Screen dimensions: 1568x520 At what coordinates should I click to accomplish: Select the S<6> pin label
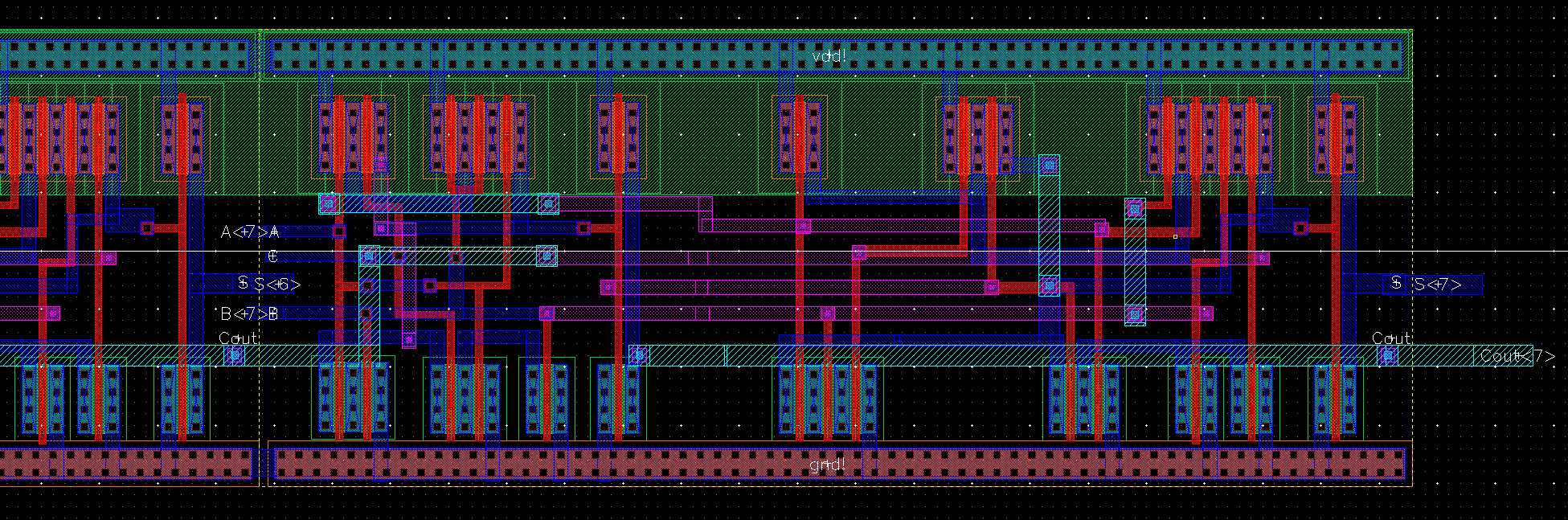[x=277, y=285]
